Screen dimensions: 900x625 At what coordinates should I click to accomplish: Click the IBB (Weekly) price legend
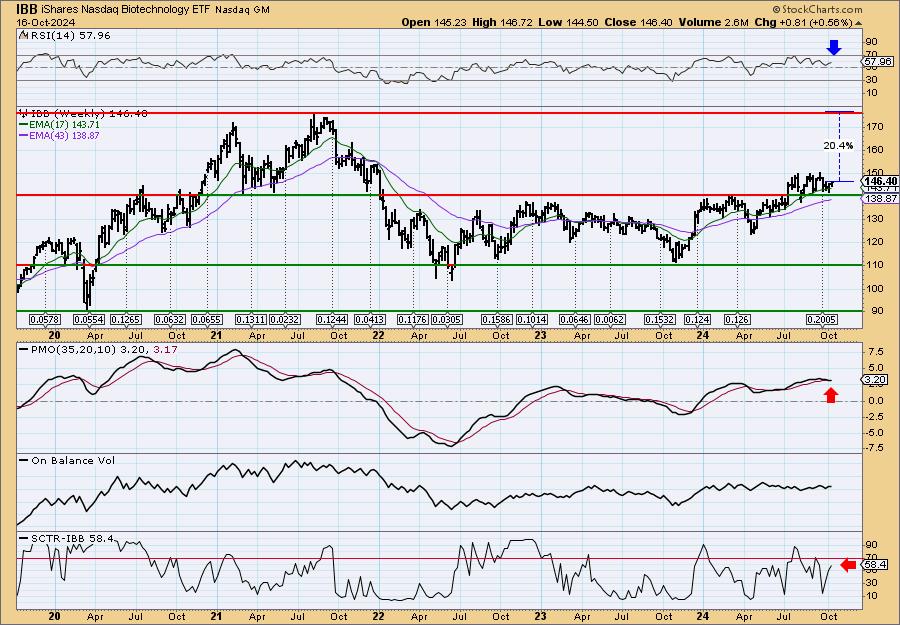(84, 114)
